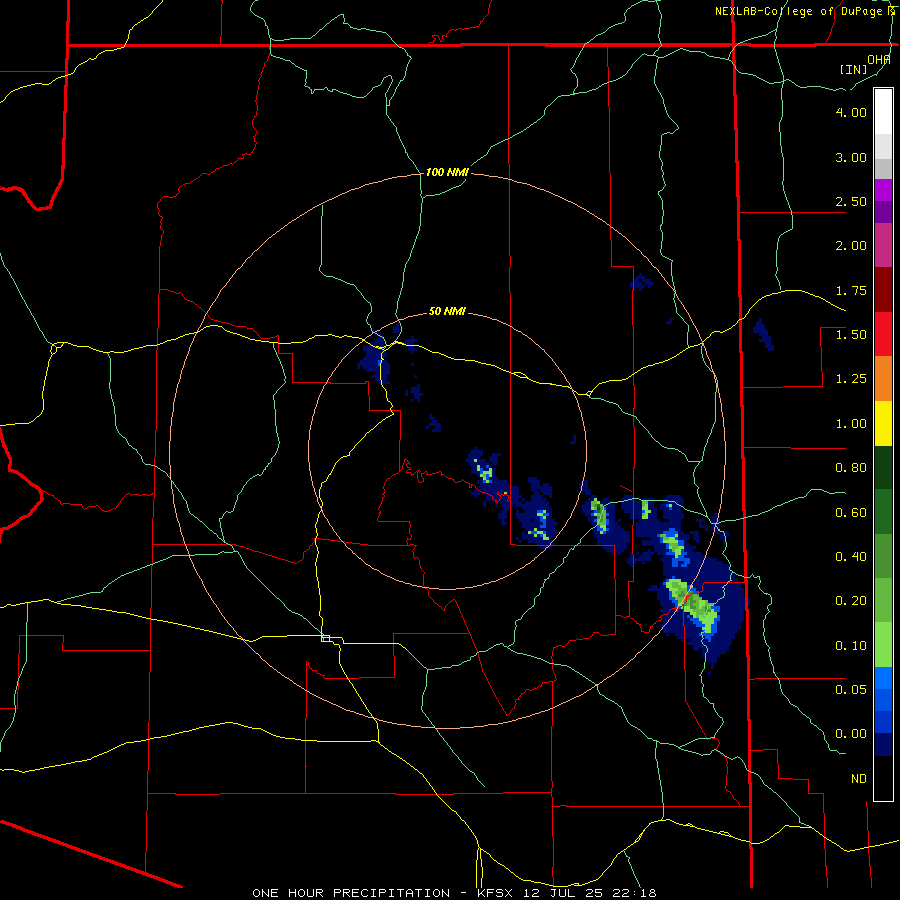The width and height of the screenshot is (900, 900).
Task: Click the '0.40' legend value
Action: (851, 557)
